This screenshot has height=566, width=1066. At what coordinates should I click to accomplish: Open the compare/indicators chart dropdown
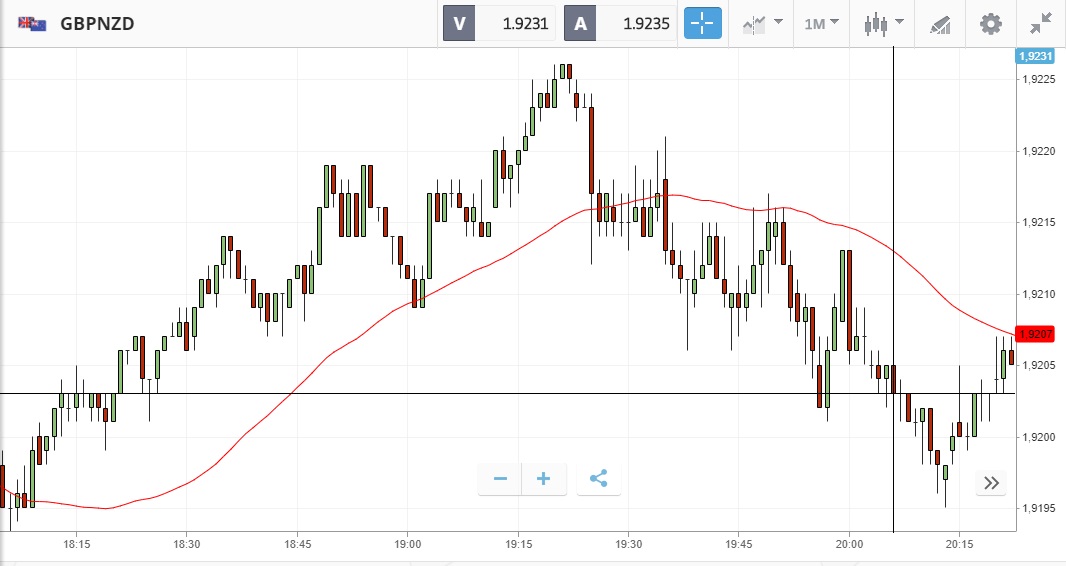pyautogui.click(x=761, y=23)
